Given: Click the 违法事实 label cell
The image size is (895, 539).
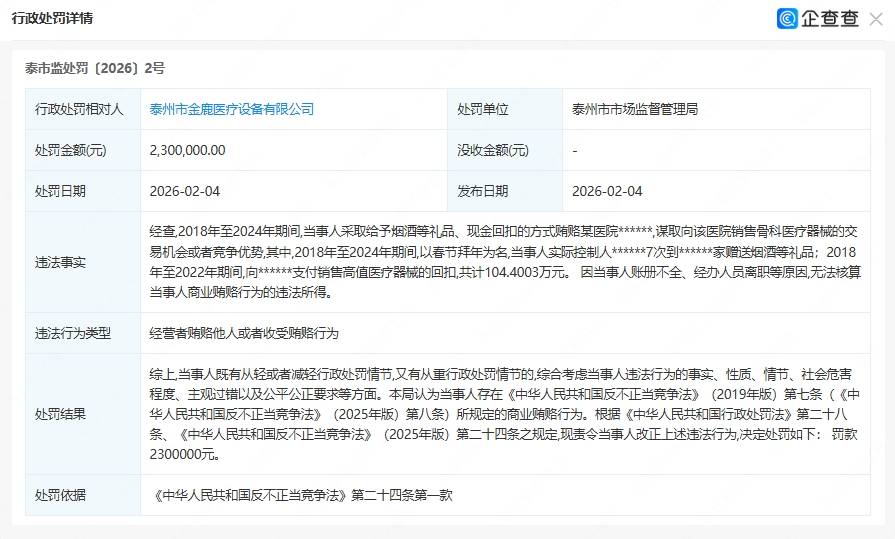Looking at the screenshot, I should [x=60, y=261].
